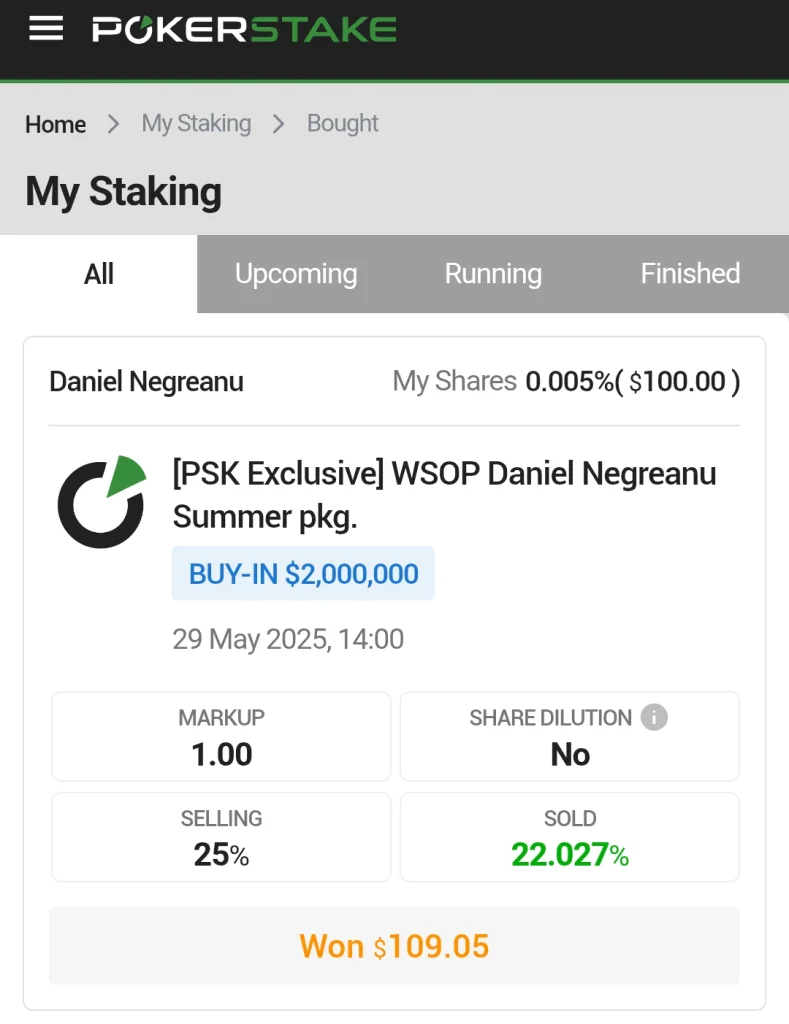
Task: Open the hamburger menu
Action: [x=46, y=29]
